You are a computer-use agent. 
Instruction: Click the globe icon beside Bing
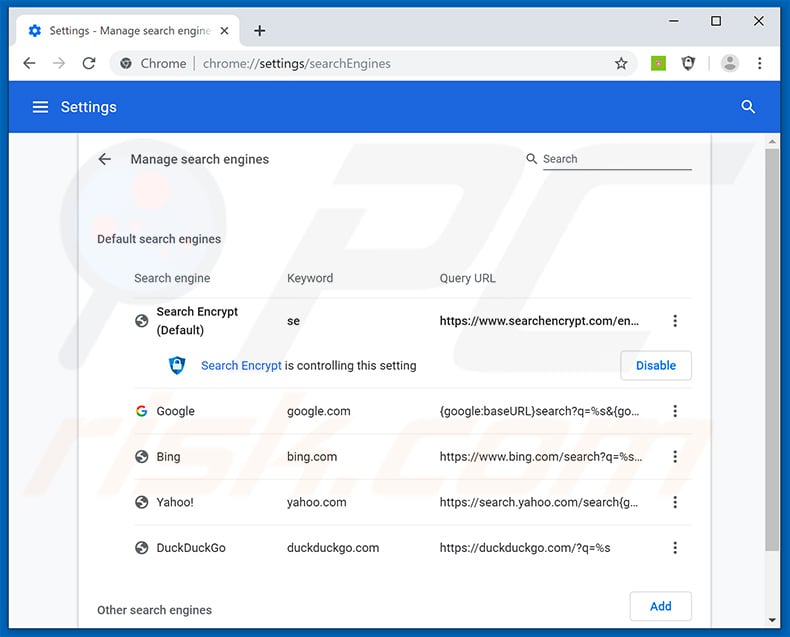142,457
